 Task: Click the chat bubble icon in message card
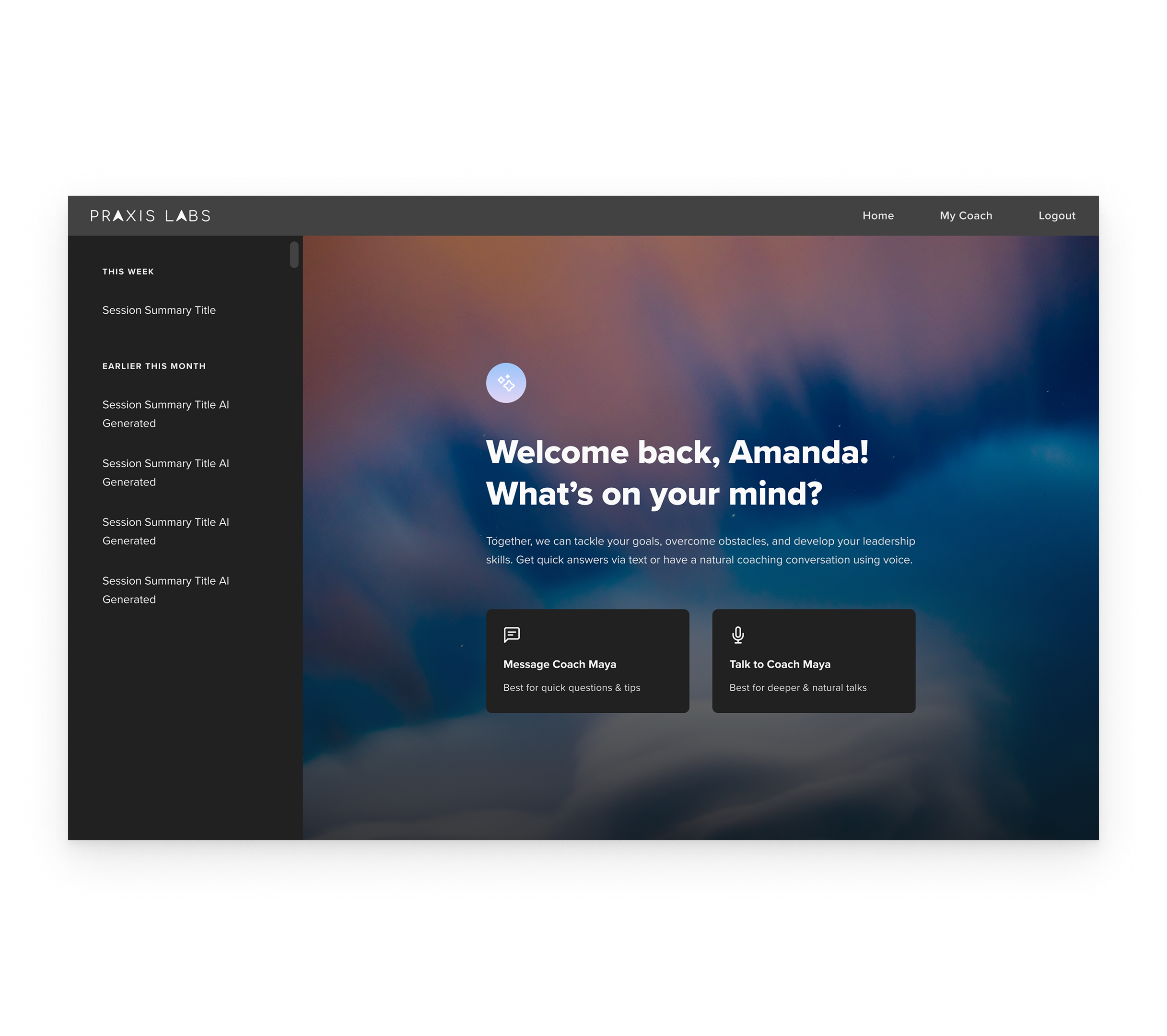tap(512, 635)
